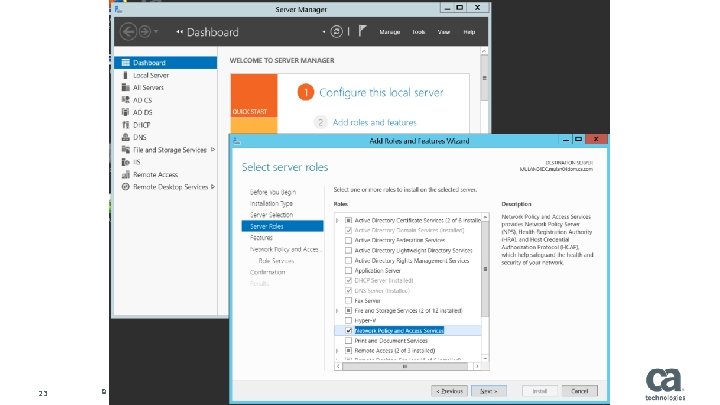Click the forward arrow in Server Manager
This screenshot has width=720, height=405.
pyautogui.click(x=145, y=32)
